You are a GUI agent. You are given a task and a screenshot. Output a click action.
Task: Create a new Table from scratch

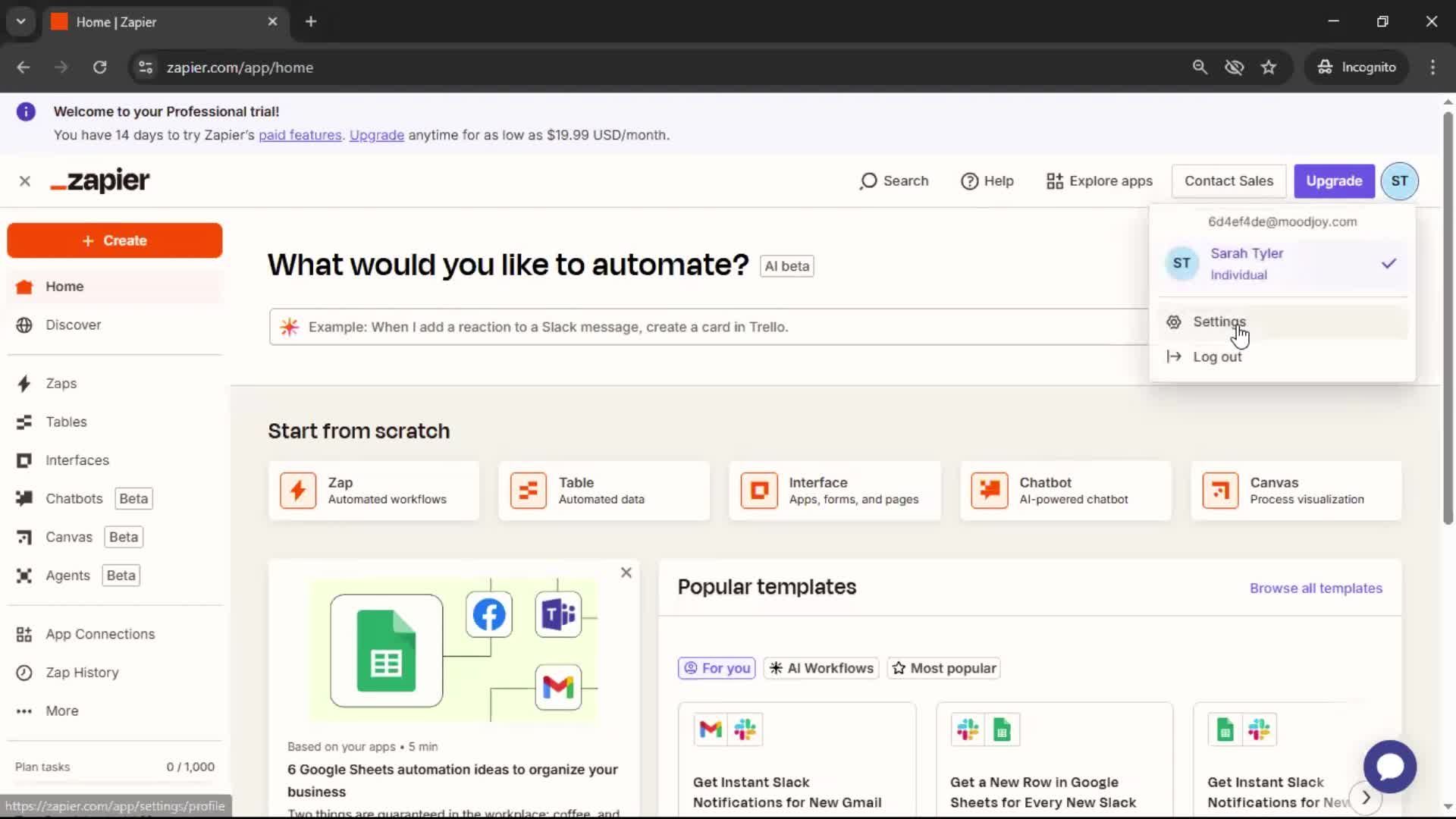click(x=604, y=491)
